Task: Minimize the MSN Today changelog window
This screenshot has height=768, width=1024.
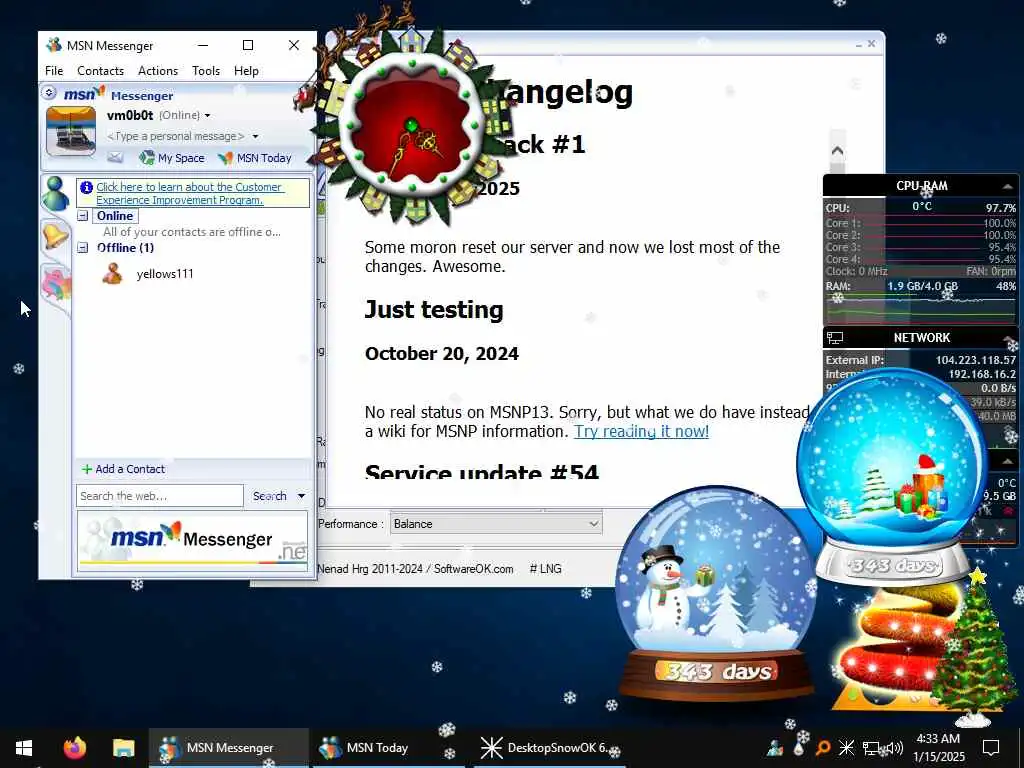Action: (x=858, y=44)
